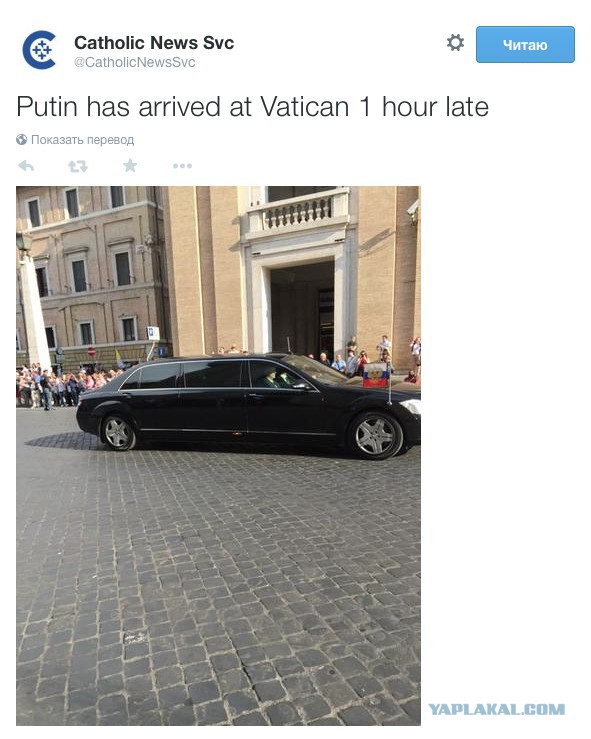Image resolution: width=591 pixels, height=739 pixels.
Task: Toggle the Читаю following button
Action: [x=525, y=44]
